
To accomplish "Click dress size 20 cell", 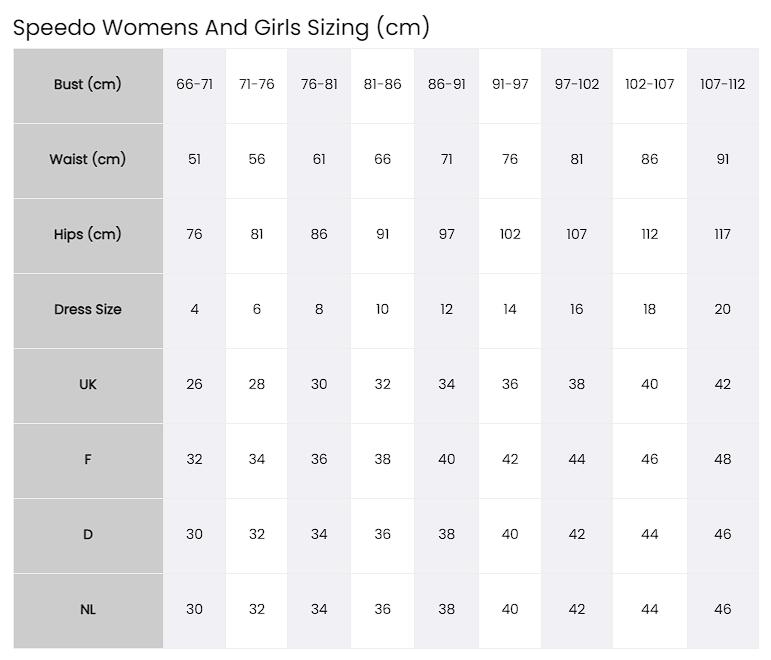I will (x=722, y=311).
